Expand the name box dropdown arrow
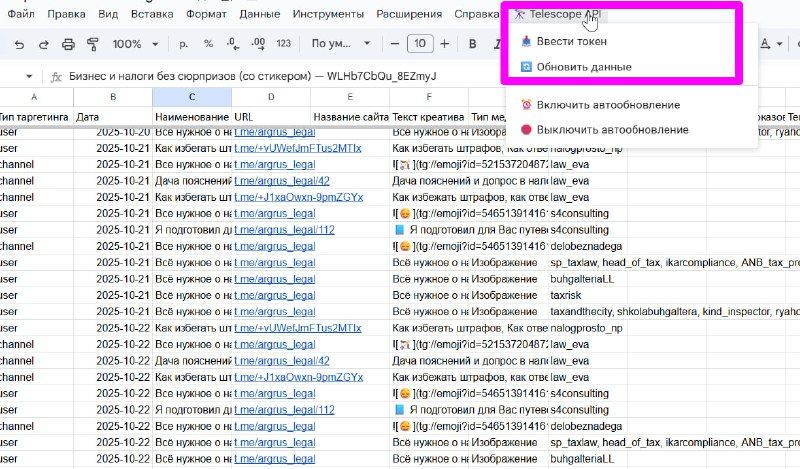Viewport: 800px width, 469px height. click(x=29, y=77)
